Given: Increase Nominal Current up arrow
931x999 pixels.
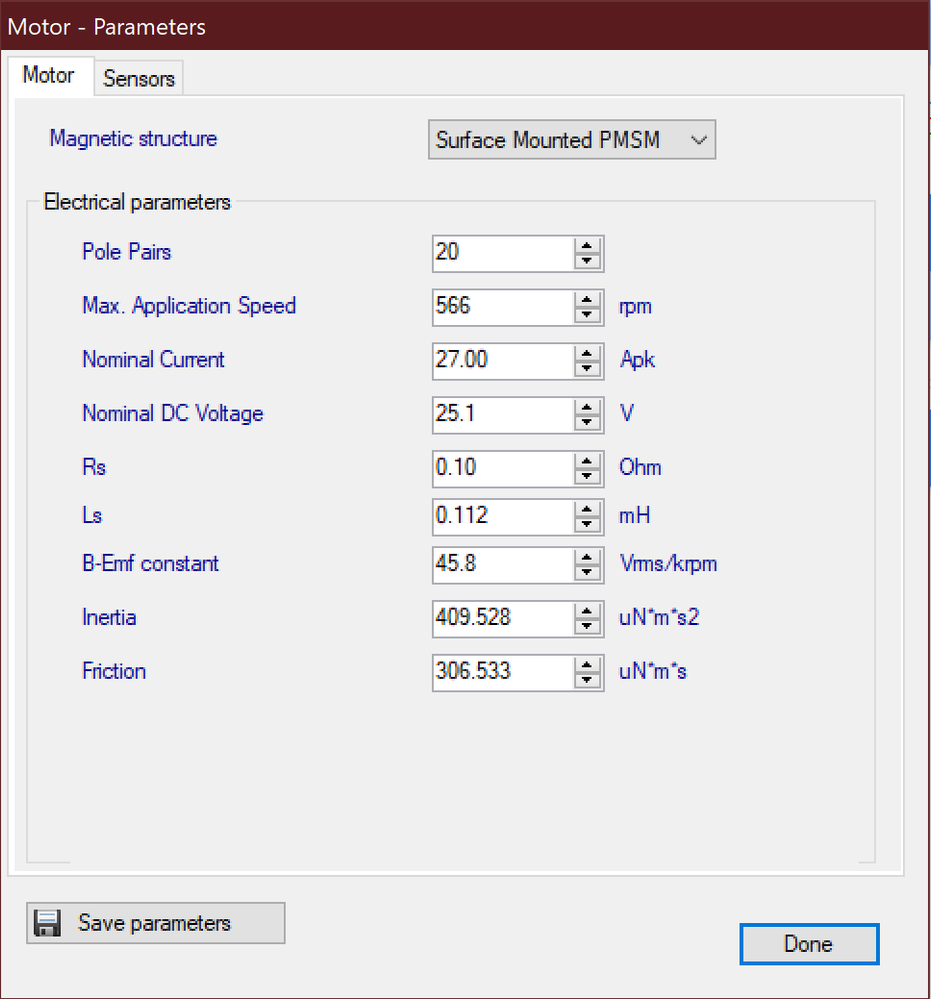Looking at the screenshot, I should (587, 354).
